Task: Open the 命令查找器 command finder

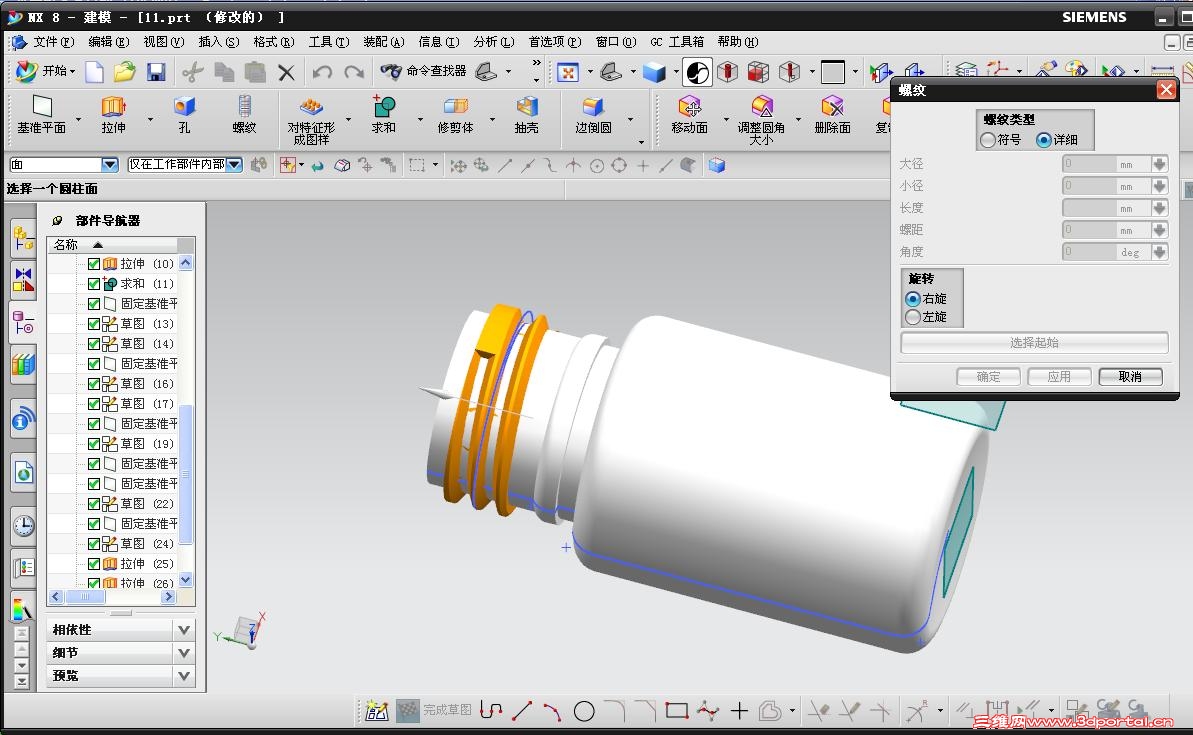Action: click(x=424, y=72)
